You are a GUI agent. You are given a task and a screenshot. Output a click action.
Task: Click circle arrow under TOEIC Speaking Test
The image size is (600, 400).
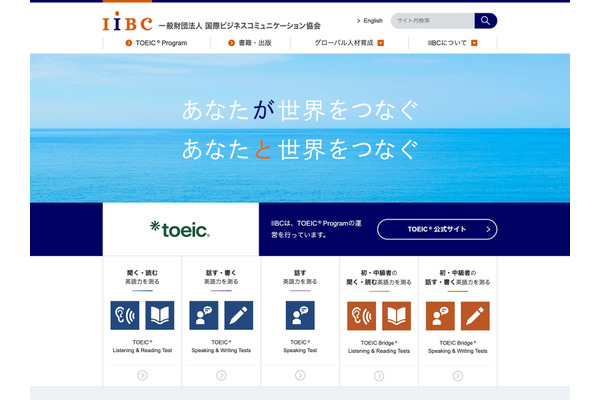pos(300,376)
